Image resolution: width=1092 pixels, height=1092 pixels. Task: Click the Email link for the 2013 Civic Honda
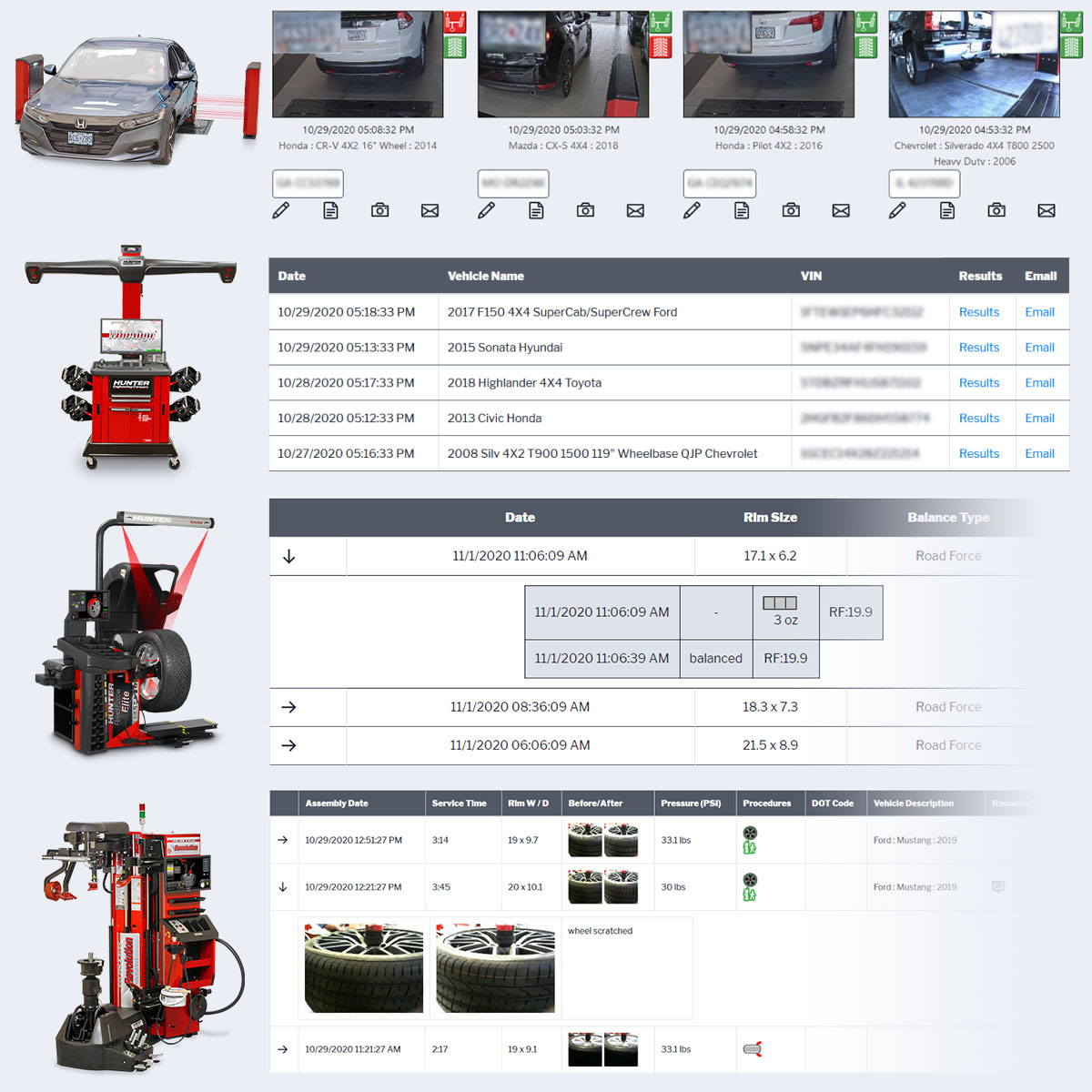click(1040, 419)
